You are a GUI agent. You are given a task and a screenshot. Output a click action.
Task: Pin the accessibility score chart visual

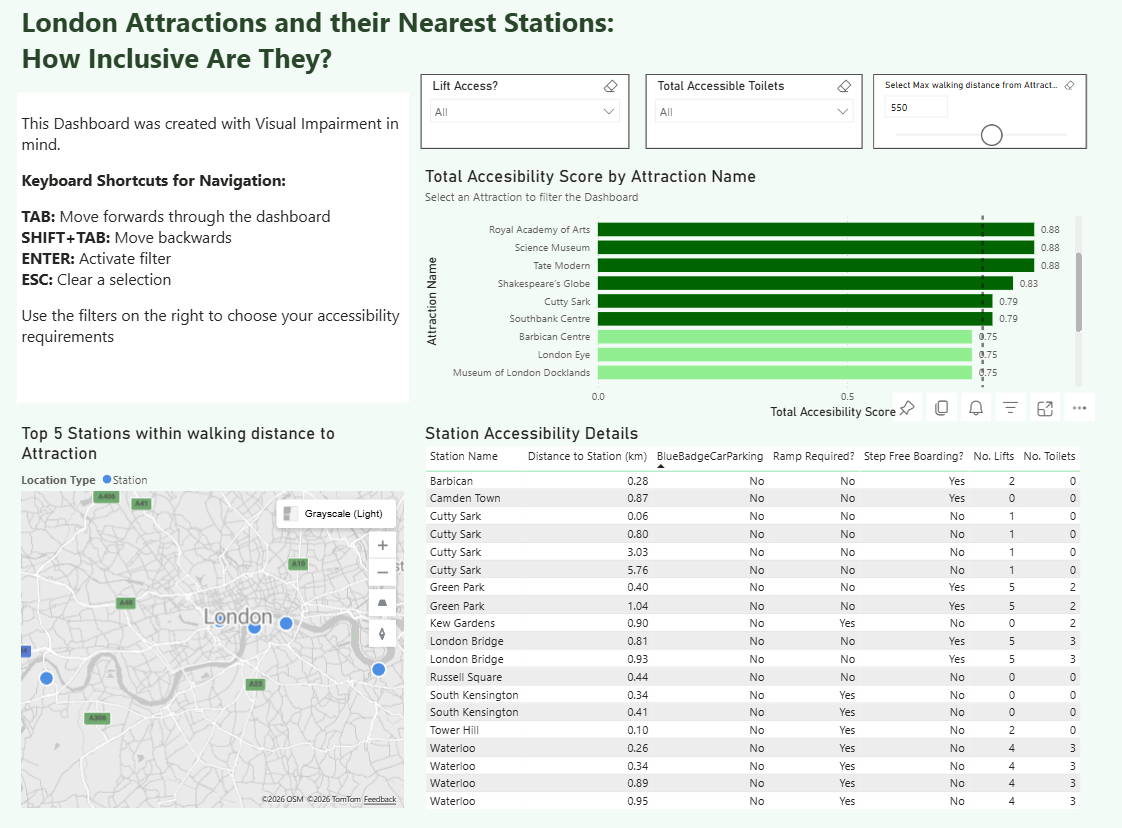[x=907, y=408]
